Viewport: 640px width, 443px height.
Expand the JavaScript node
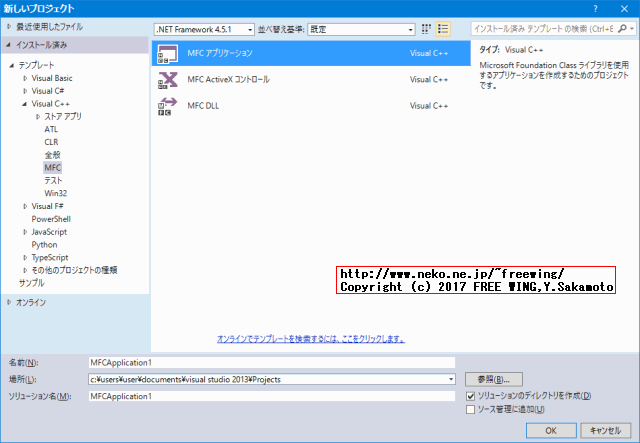[x=25, y=232]
